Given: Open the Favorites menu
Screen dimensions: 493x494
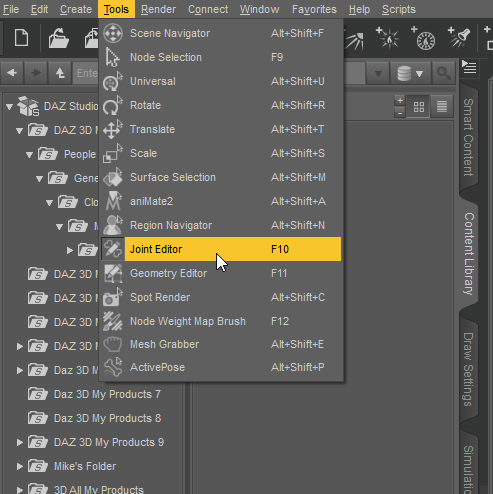Looking at the screenshot, I should pyautogui.click(x=314, y=9).
